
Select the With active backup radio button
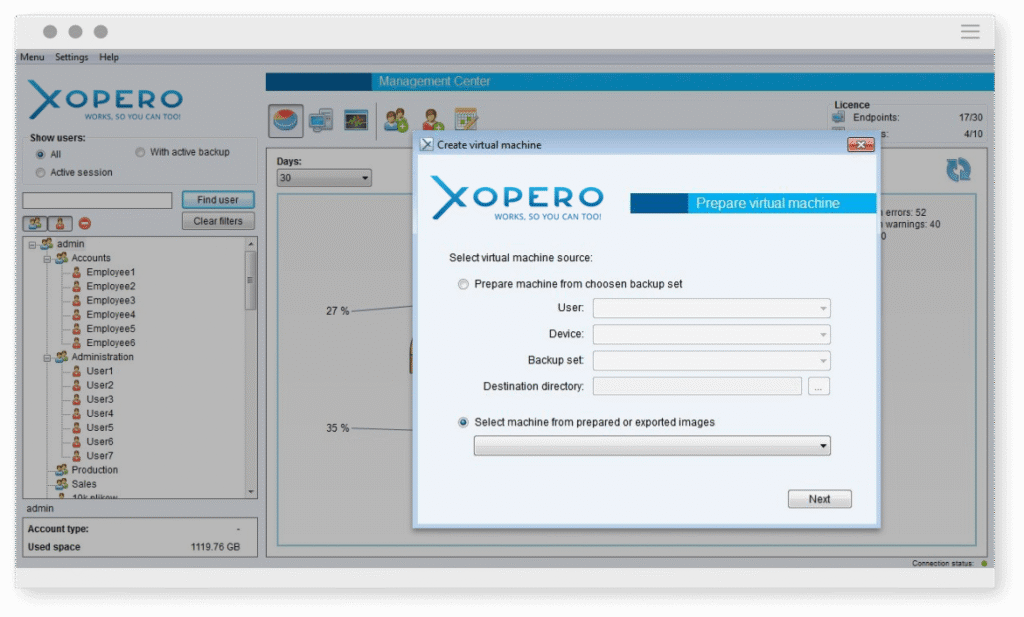pos(140,152)
